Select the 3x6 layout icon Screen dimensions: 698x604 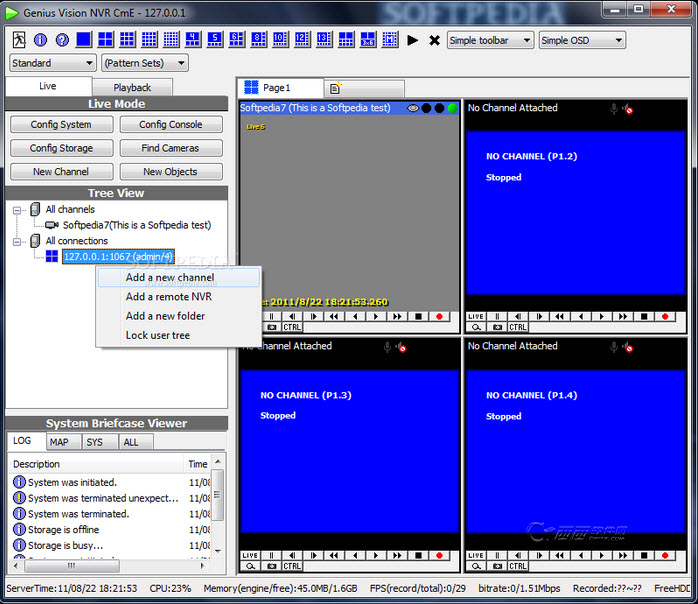point(368,40)
